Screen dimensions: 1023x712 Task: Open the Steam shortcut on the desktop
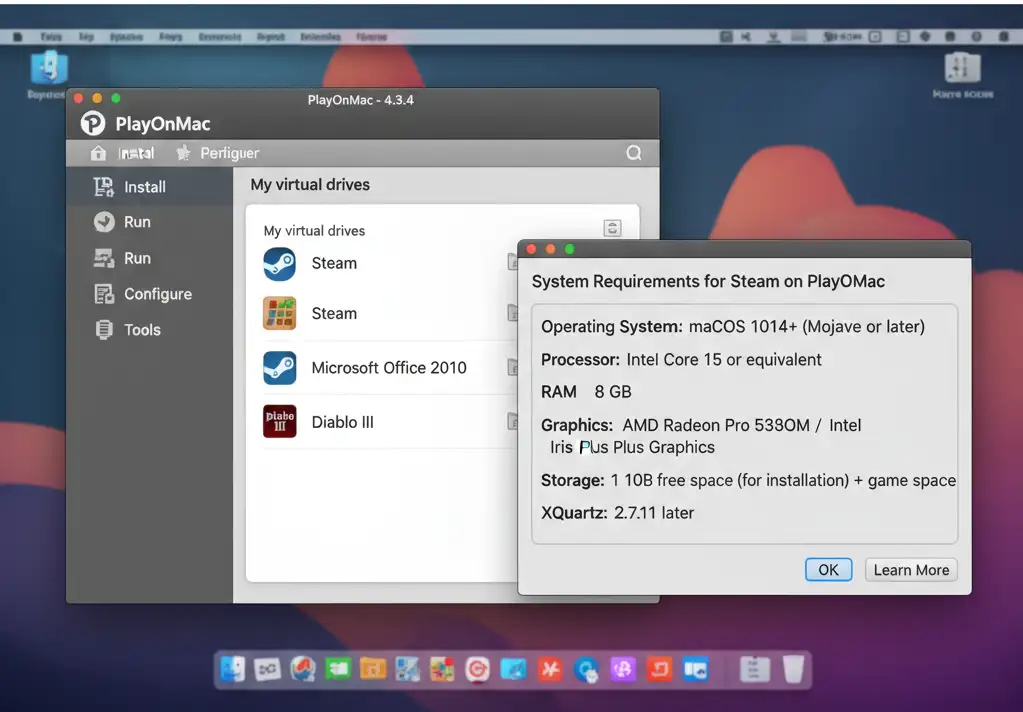click(x=46, y=72)
